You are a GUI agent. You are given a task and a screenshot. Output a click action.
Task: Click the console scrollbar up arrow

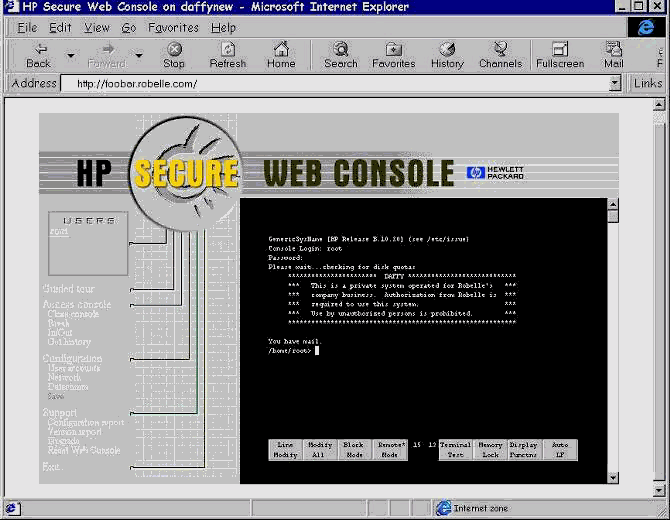(x=613, y=205)
